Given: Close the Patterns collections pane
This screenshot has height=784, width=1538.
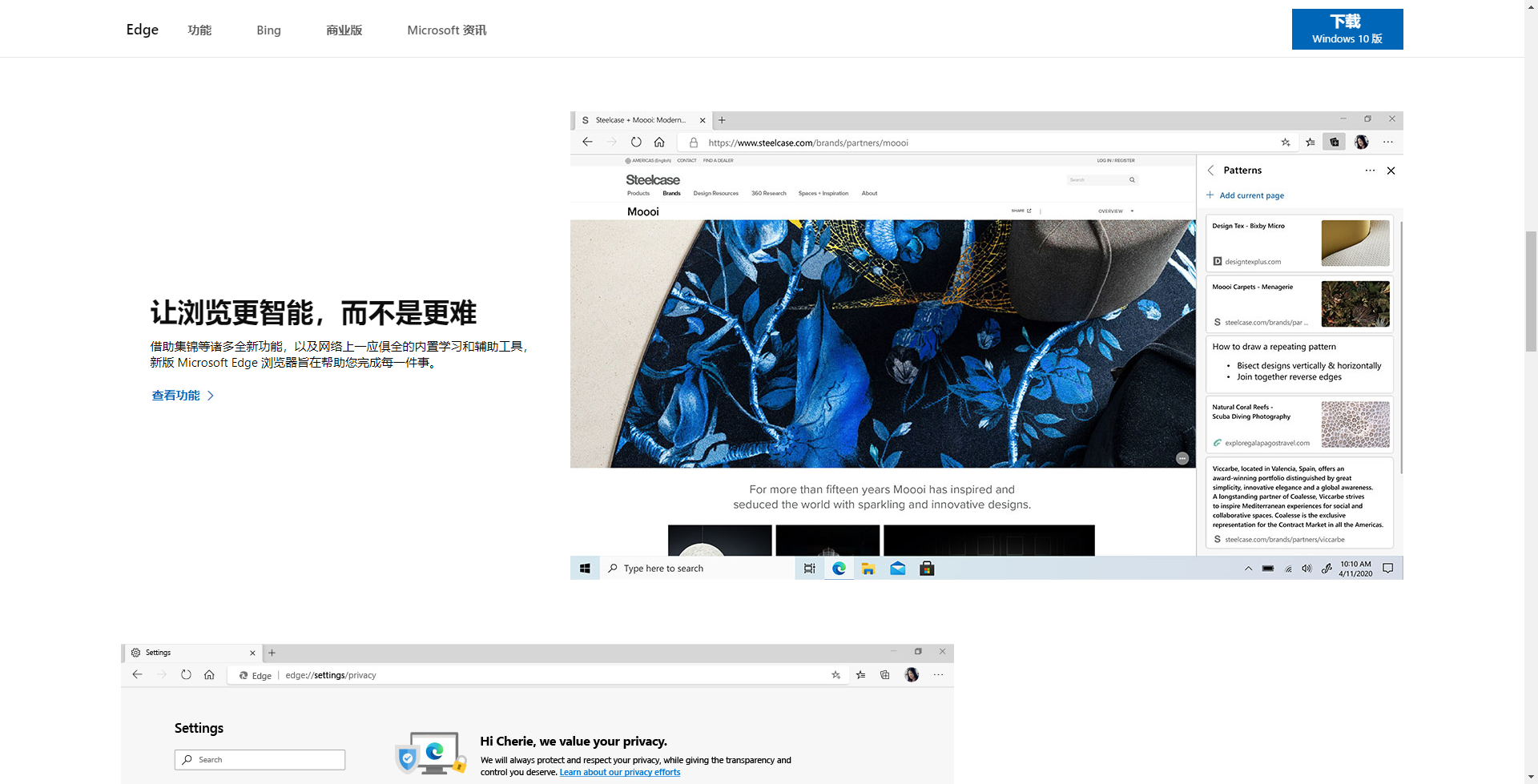Looking at the screenshot, I should point(1391,171).
